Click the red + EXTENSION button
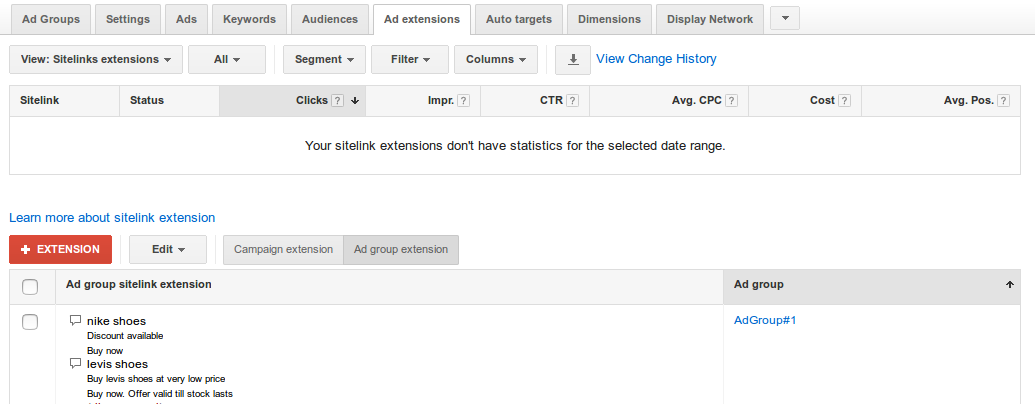This screenshot has height=404, width=1035. tap(60, 250)
